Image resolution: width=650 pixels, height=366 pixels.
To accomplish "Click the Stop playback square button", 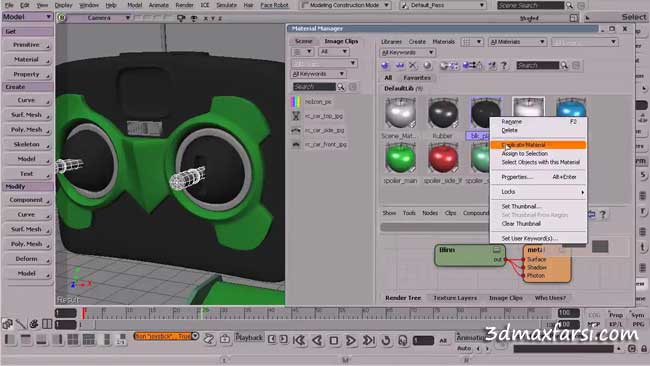I will pos(334,340).
